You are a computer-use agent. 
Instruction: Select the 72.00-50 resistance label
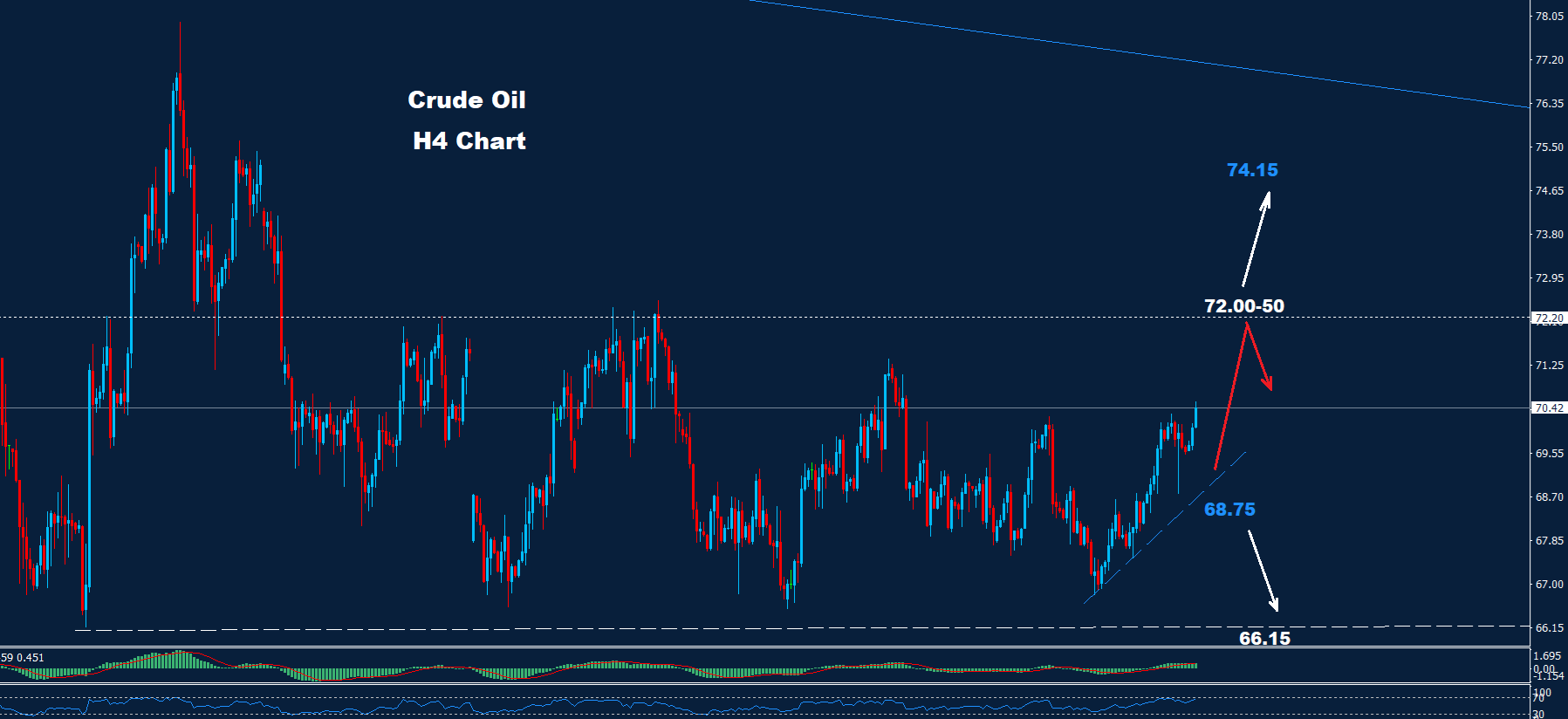pos(1243,306)
